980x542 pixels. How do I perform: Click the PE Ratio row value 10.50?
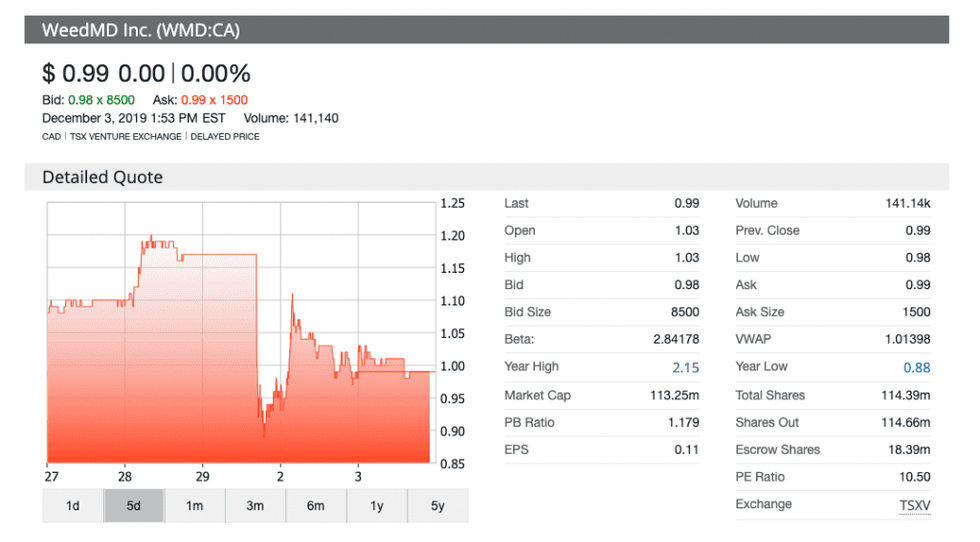point(914,477)
